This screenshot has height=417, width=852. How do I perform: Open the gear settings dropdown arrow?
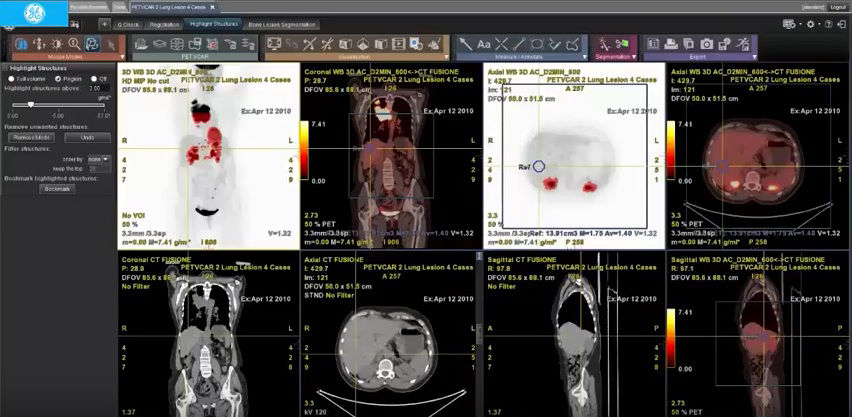point(819,25)
